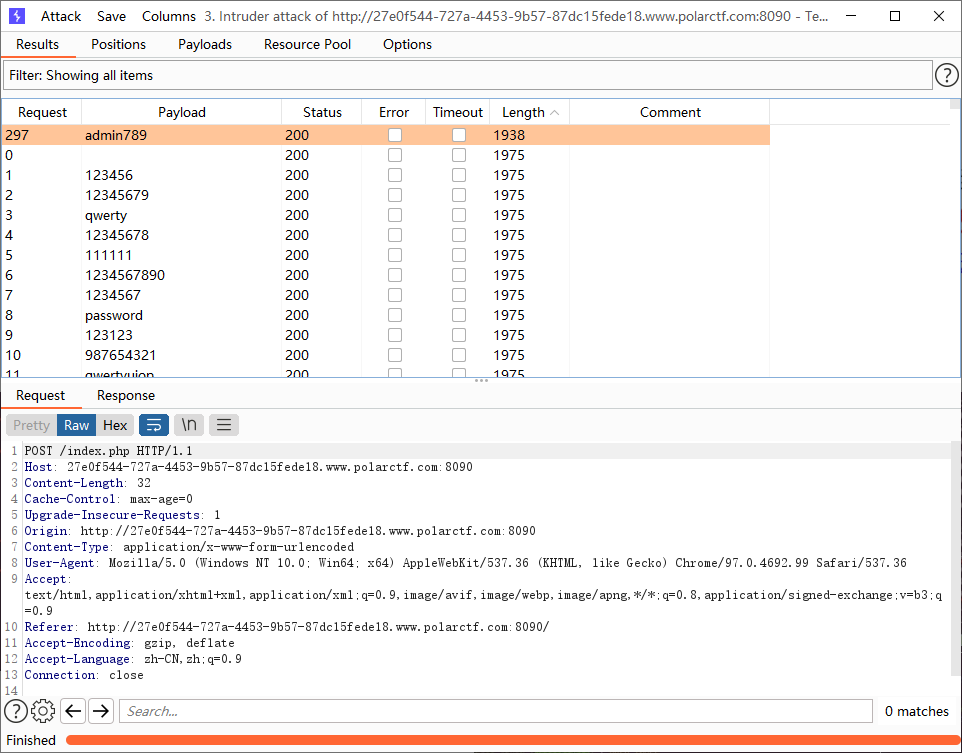Toggle Error checkbox for payload 123456 row
The width and height of the screenshot is (962, 753).
(x=395, y=175)
